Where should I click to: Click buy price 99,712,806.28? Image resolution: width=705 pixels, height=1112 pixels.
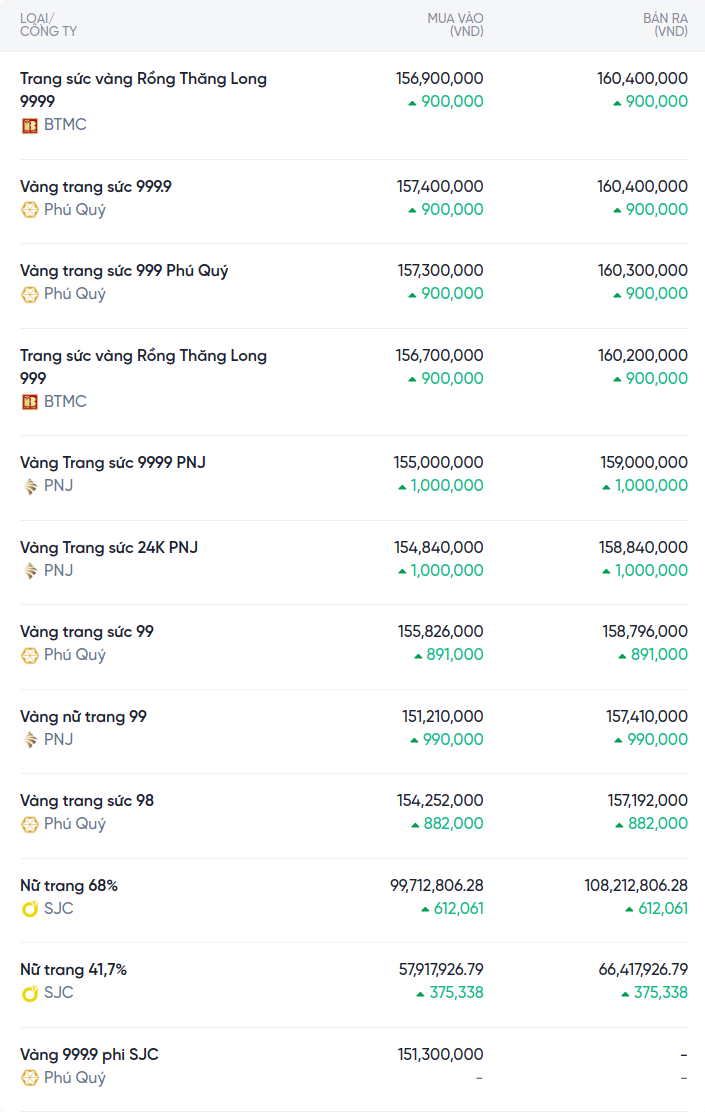(x=437, y=886)
